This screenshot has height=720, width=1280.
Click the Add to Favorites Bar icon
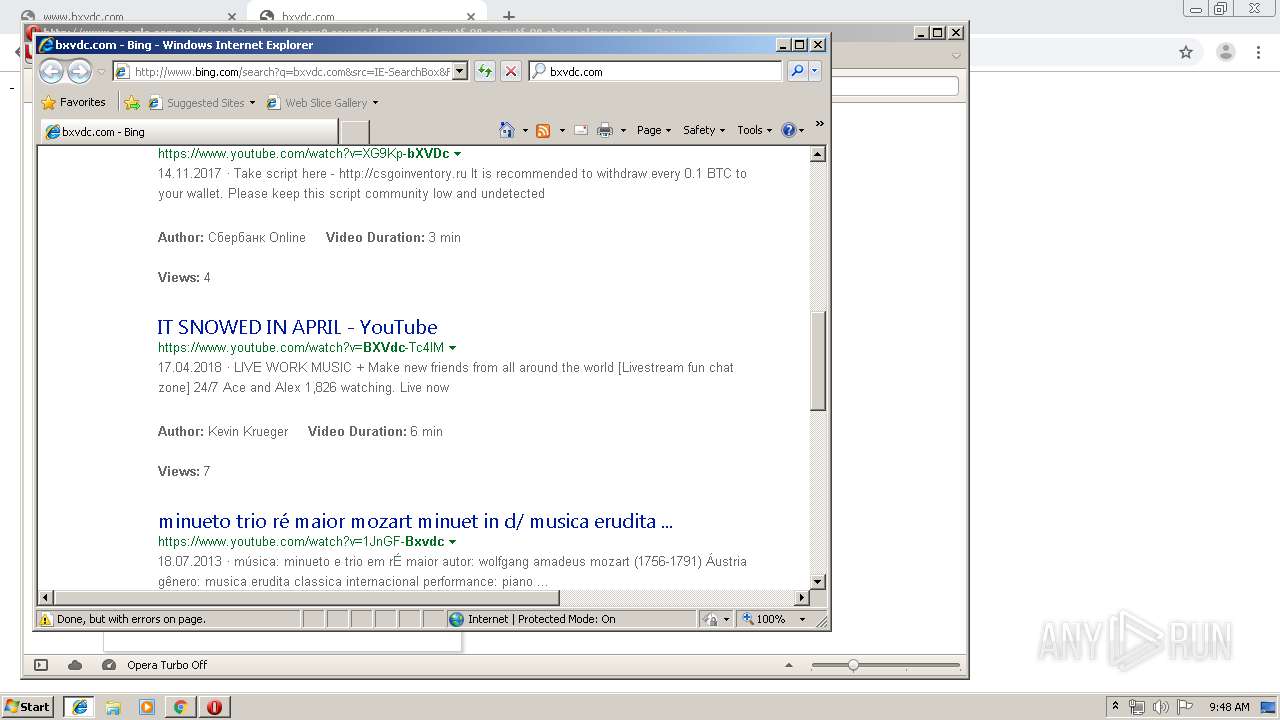(131, 102)
